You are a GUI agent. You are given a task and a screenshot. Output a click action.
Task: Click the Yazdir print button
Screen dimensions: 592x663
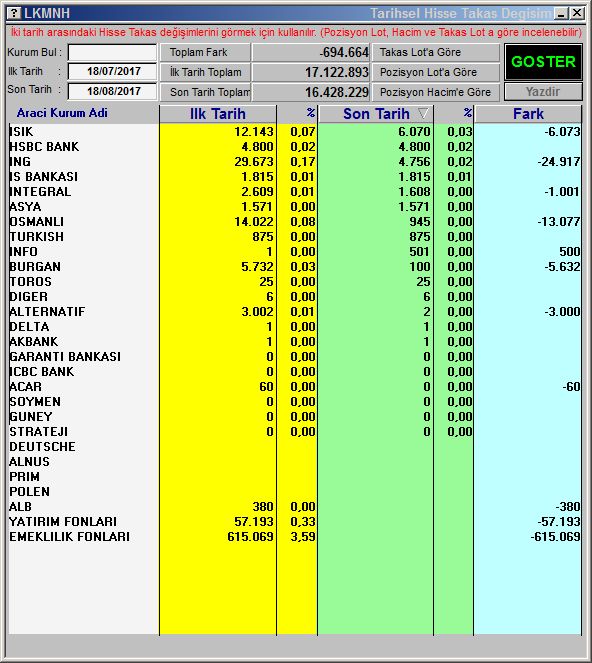coord(543,91)
